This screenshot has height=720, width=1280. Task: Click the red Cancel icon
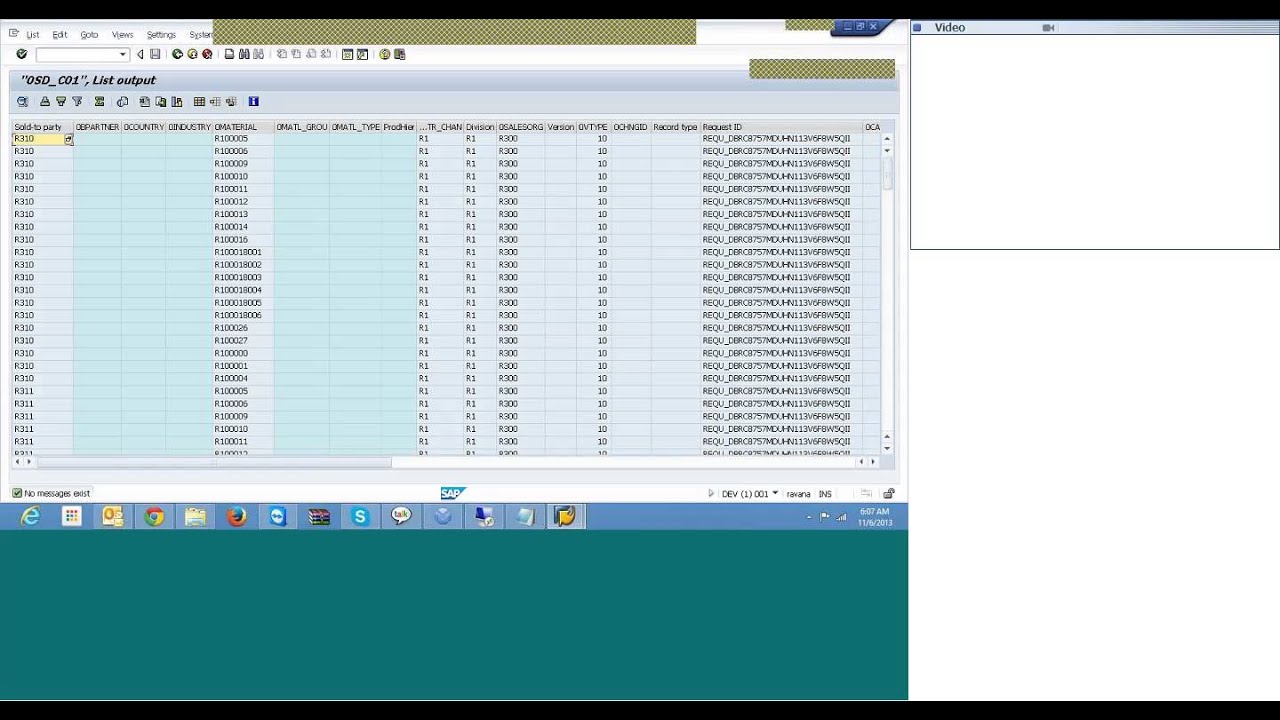(207, 54)
